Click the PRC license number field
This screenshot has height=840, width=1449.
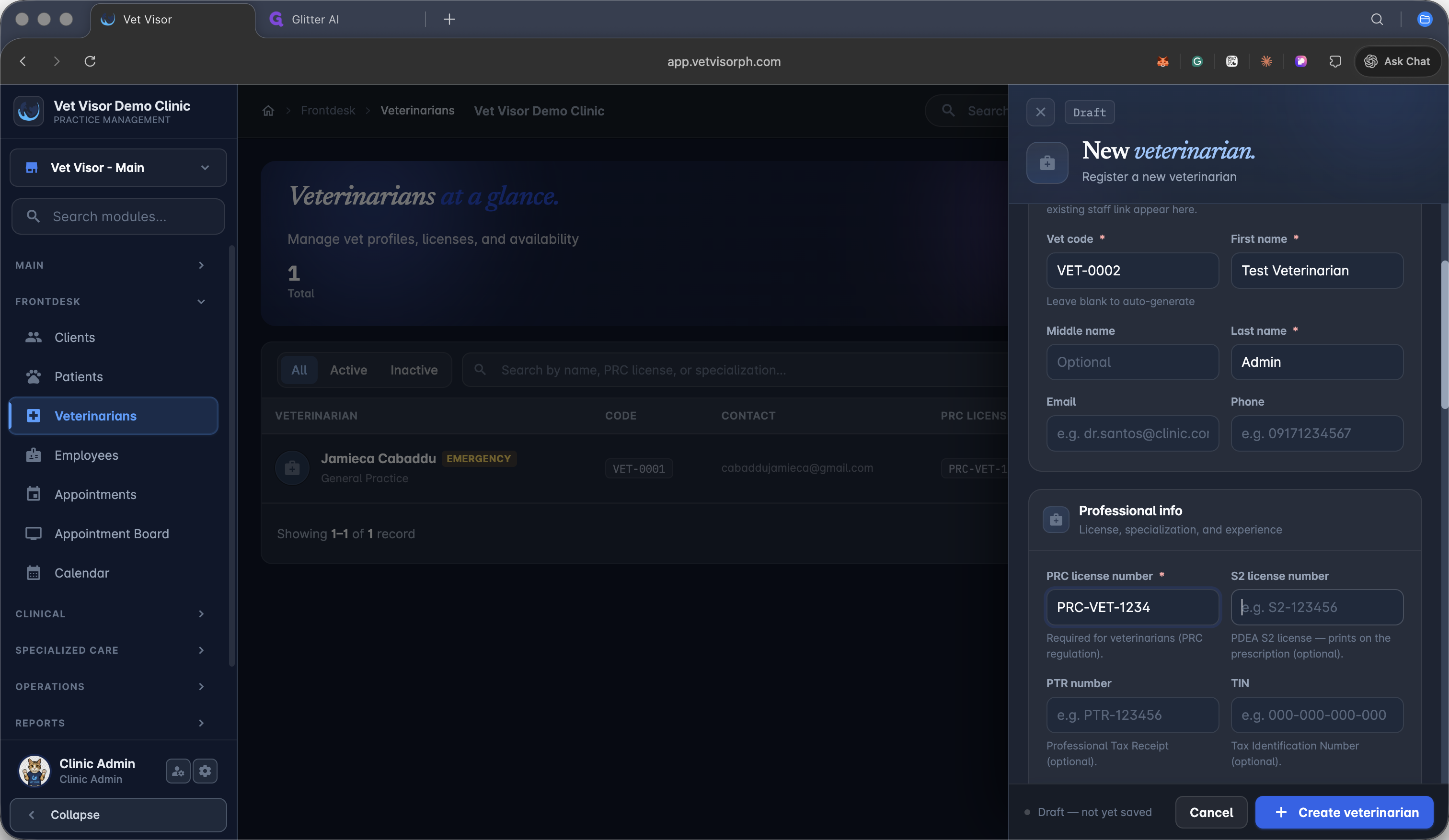[1132, 607]
